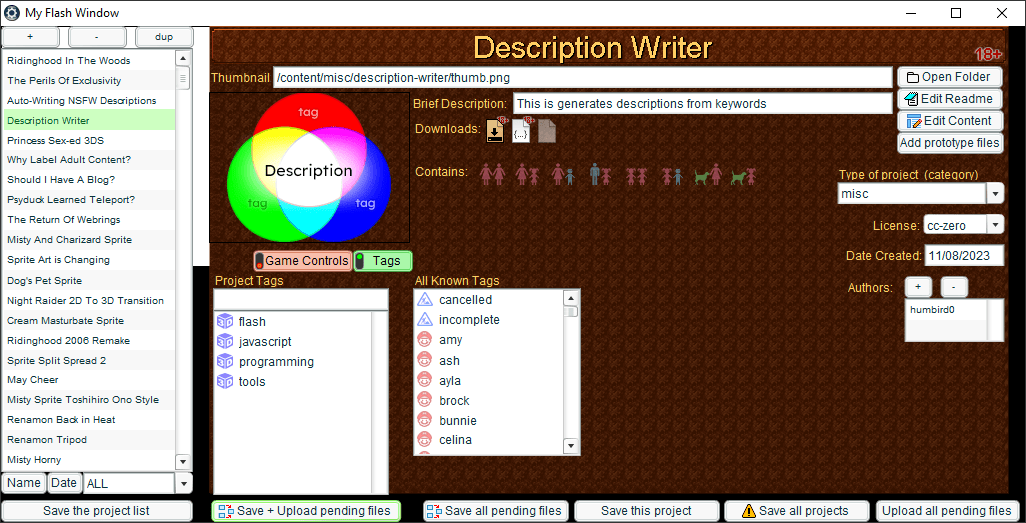Image resolution: width=1026 pixels, height=523 pixels.
Task: Toggle the Game Controls panel switch
Action: click(303, 261)
